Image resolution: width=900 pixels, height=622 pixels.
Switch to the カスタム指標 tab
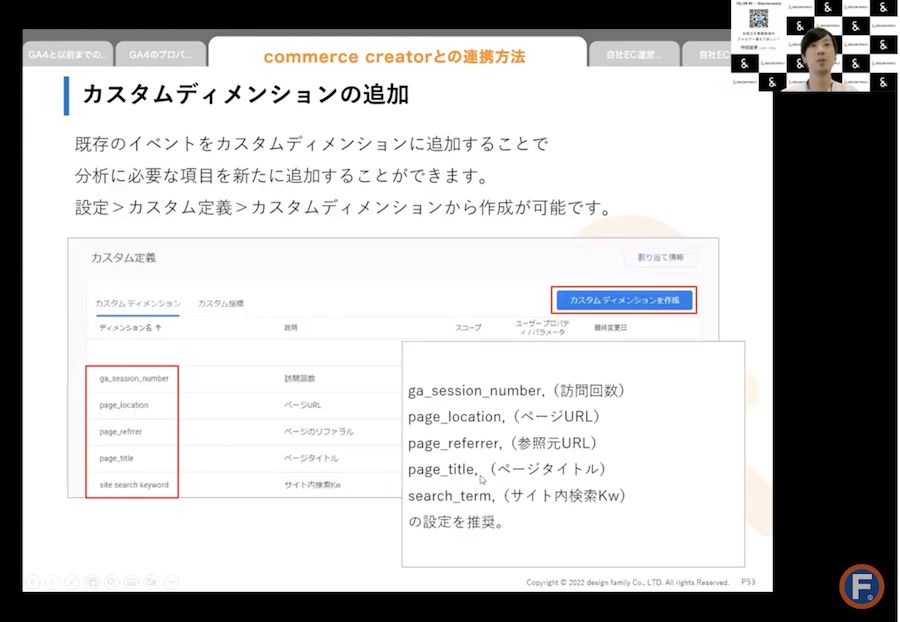(220, 304)
